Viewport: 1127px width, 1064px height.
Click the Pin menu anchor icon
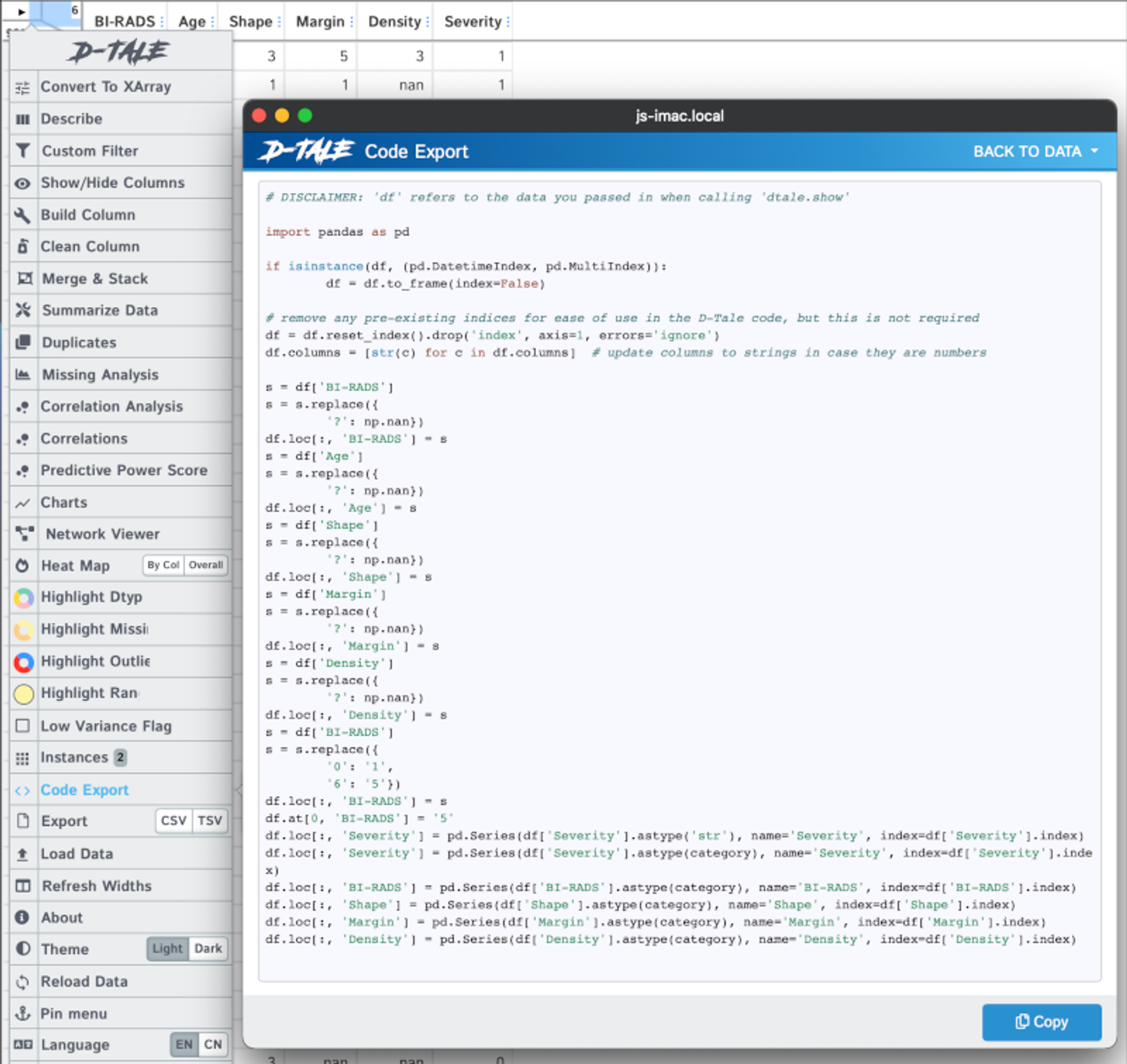pos(22,1014)
